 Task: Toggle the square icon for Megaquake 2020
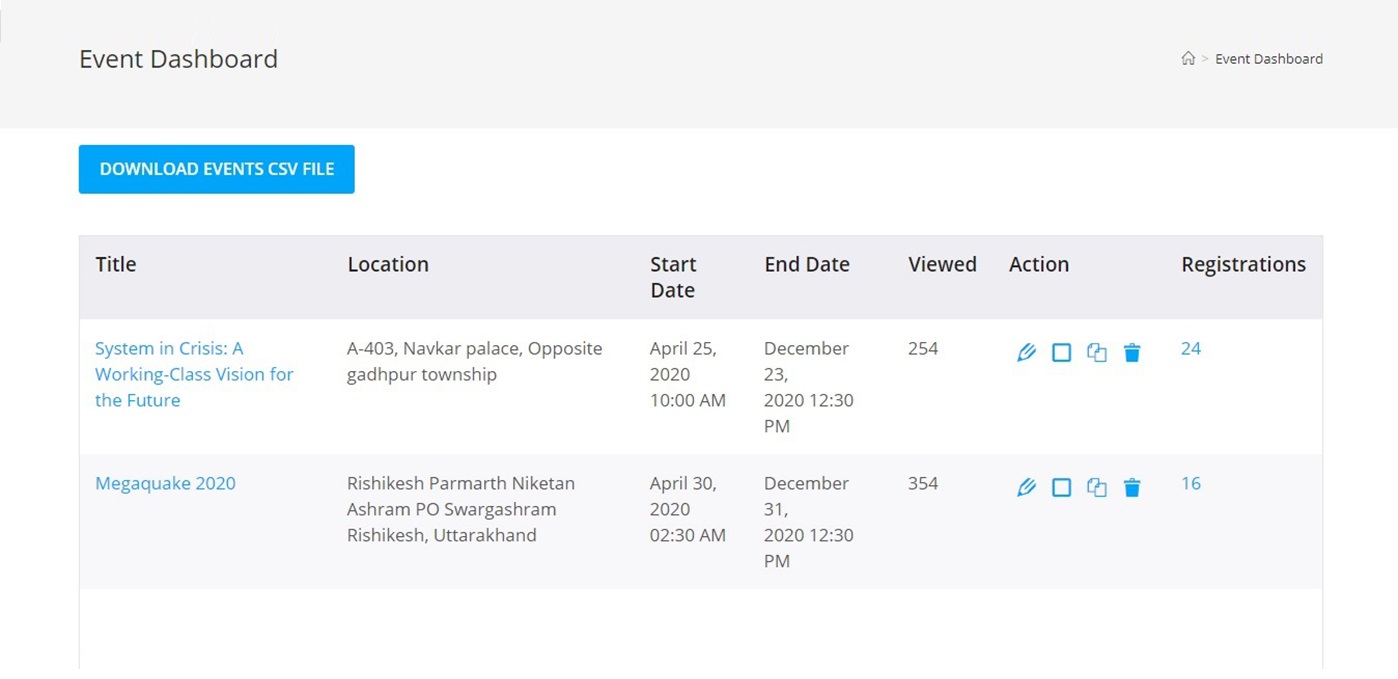coord(1061,487)
